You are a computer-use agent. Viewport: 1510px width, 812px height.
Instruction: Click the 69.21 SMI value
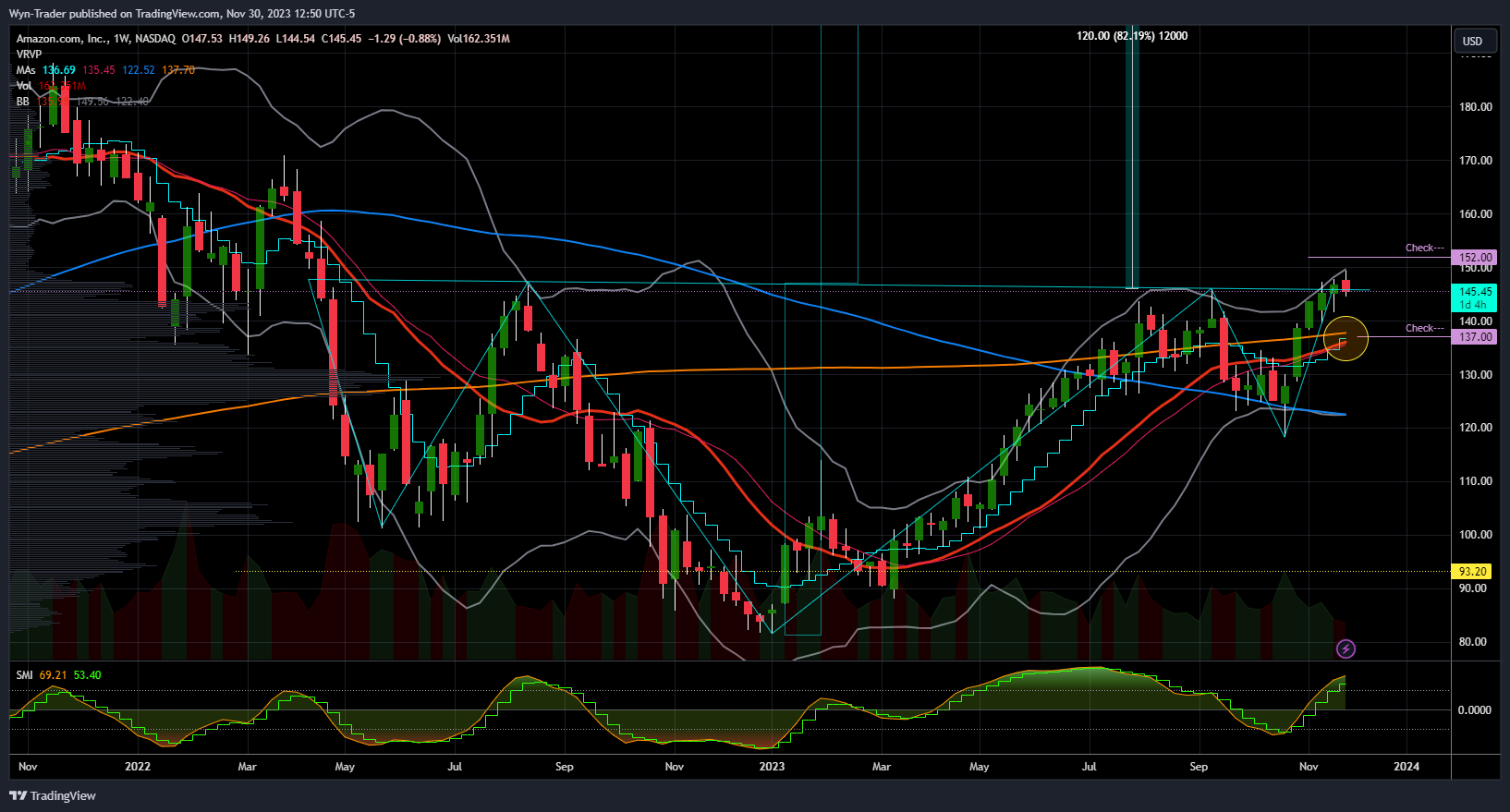54,675
